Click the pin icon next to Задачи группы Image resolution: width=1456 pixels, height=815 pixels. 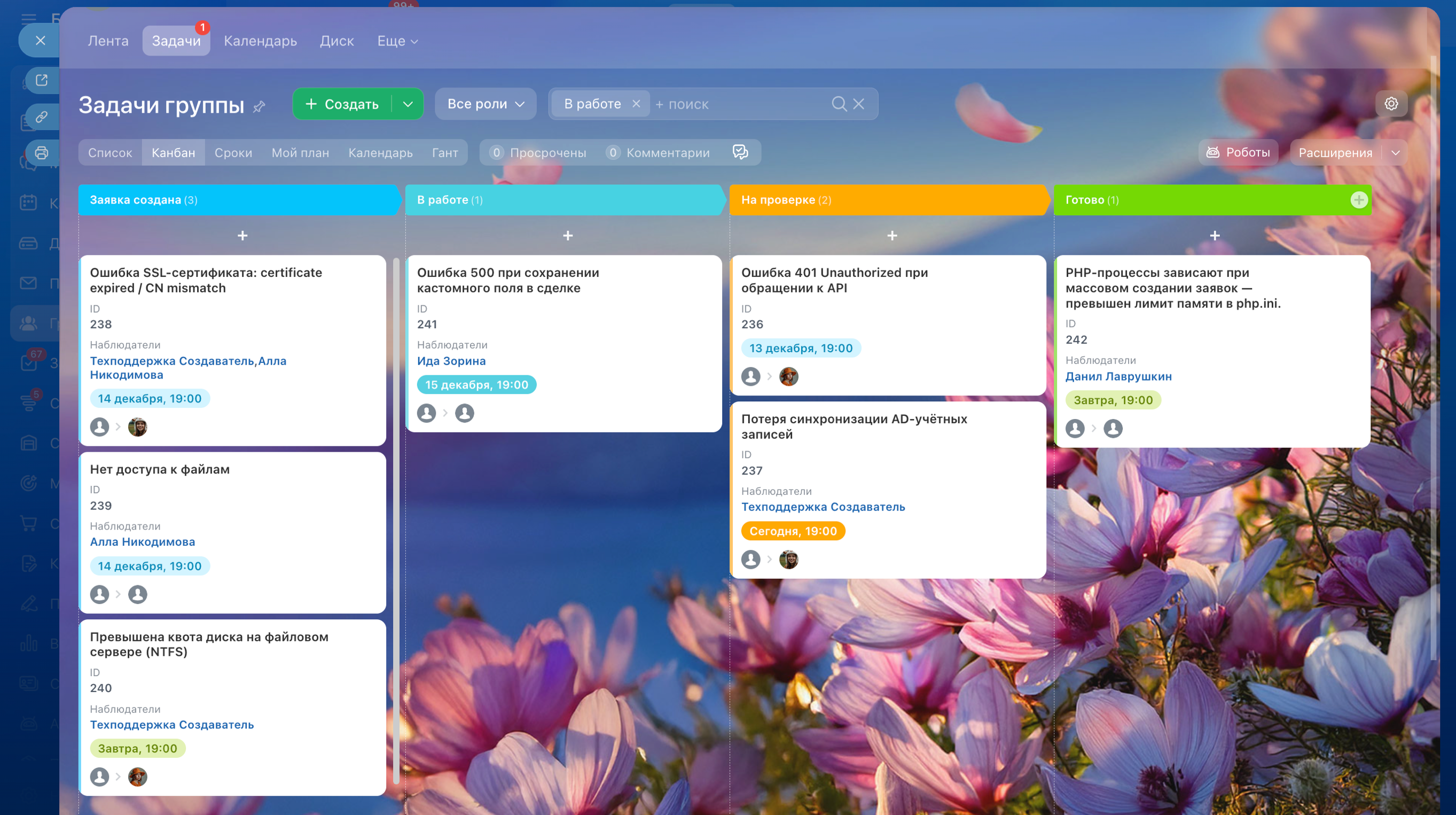point(259,106)
